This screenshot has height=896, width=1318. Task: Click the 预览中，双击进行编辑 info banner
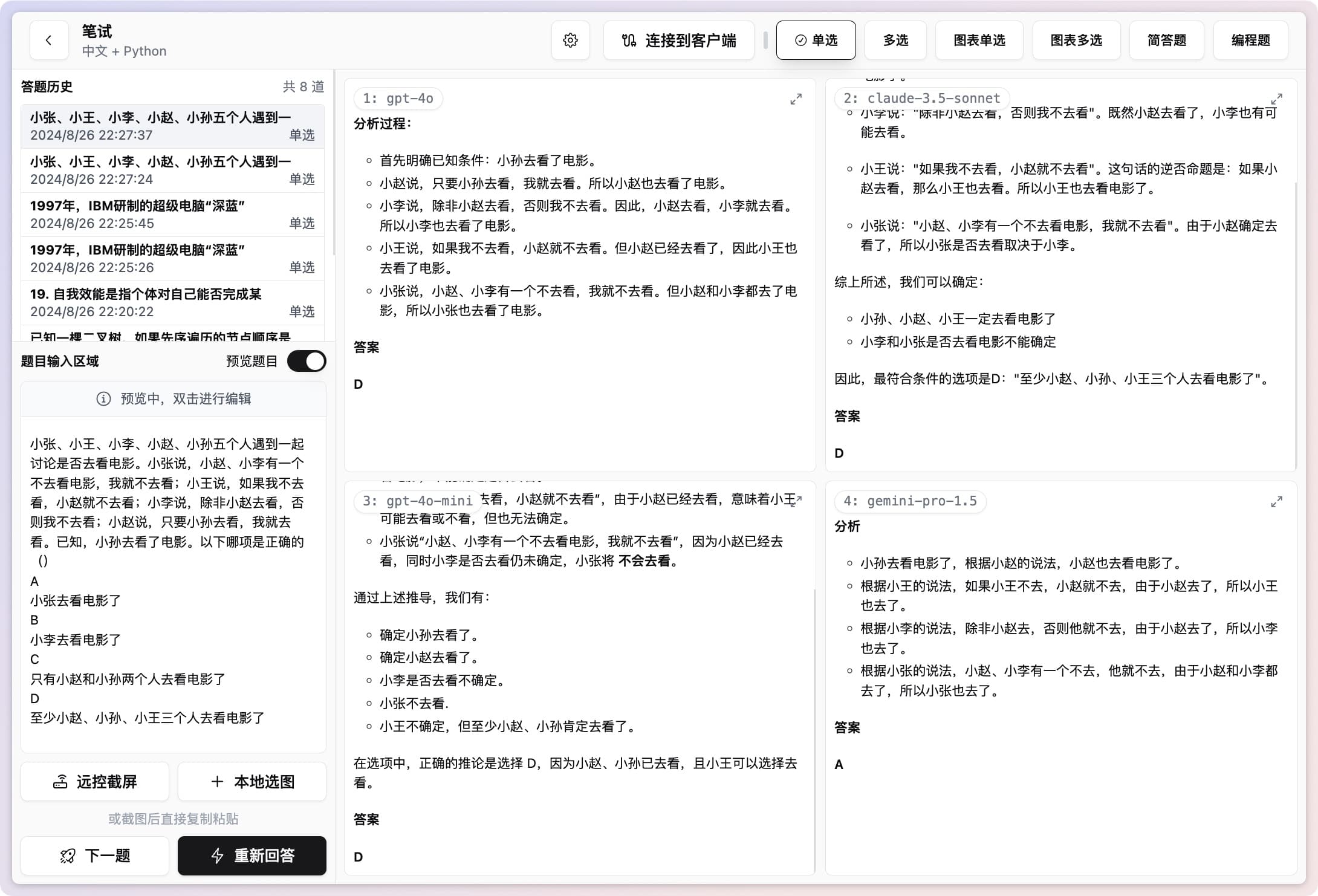(174, 399)
